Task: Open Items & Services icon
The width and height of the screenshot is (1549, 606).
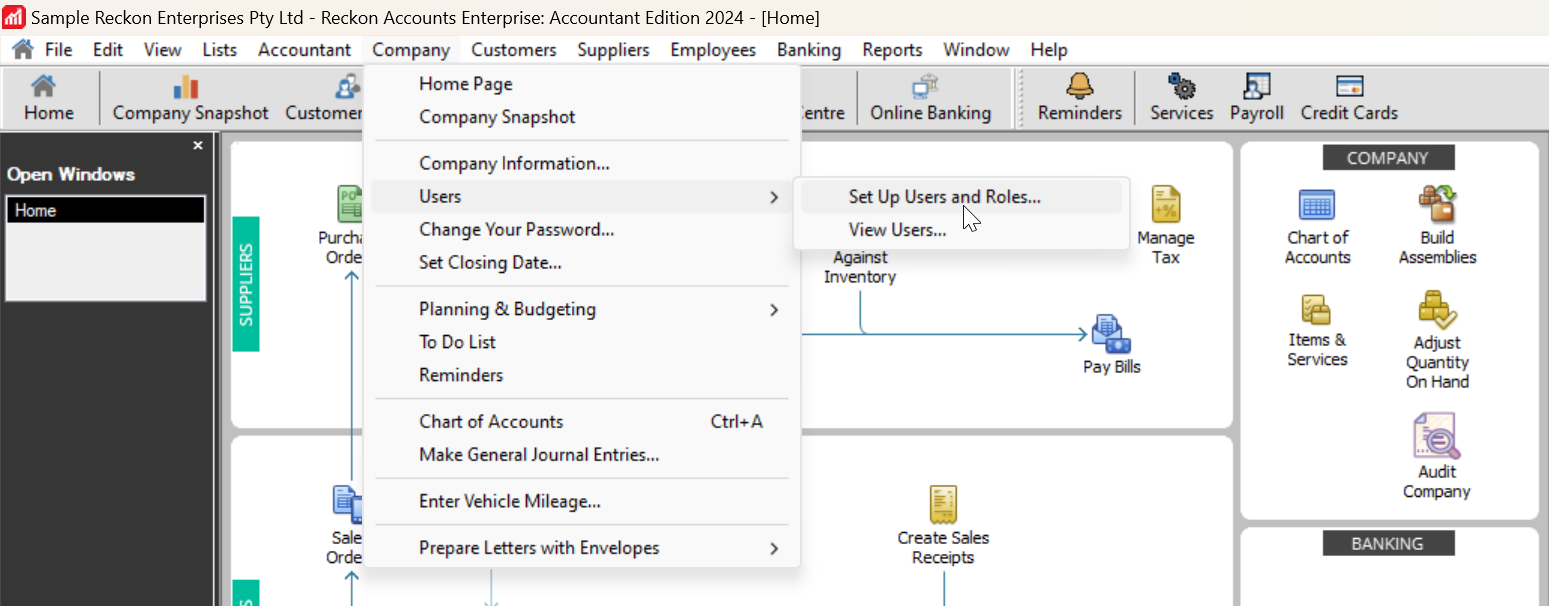Action: pos(1317,330)
